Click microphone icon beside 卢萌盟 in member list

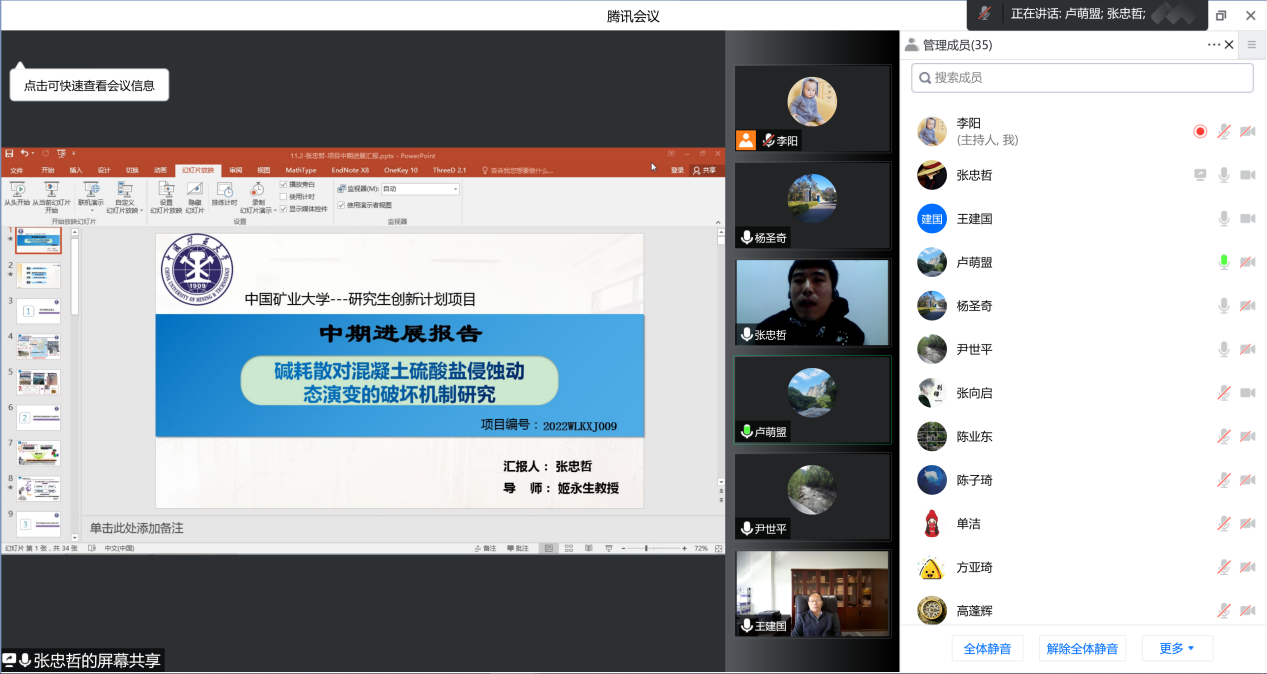(1223, 262)
